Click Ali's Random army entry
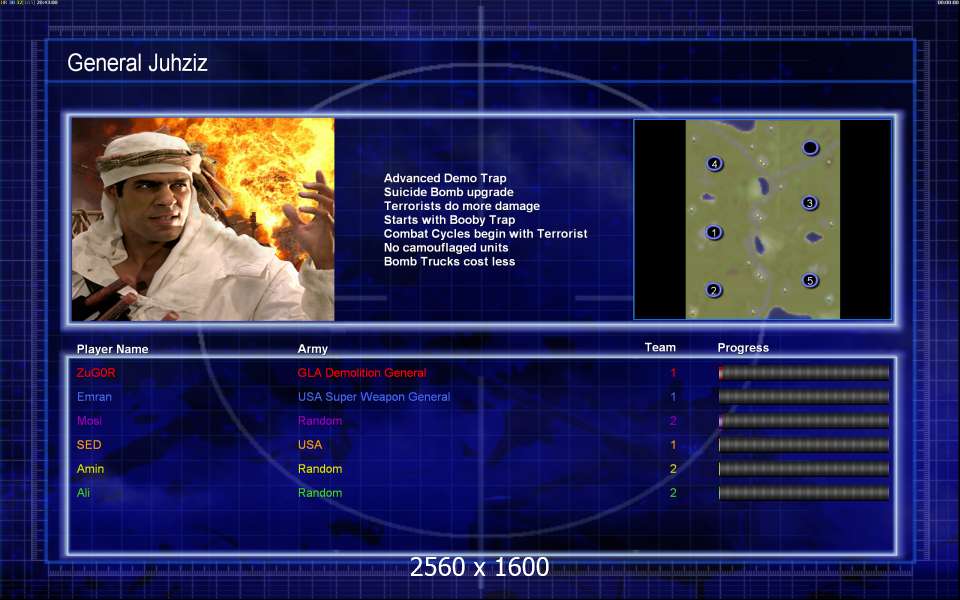 coord(320,492)
